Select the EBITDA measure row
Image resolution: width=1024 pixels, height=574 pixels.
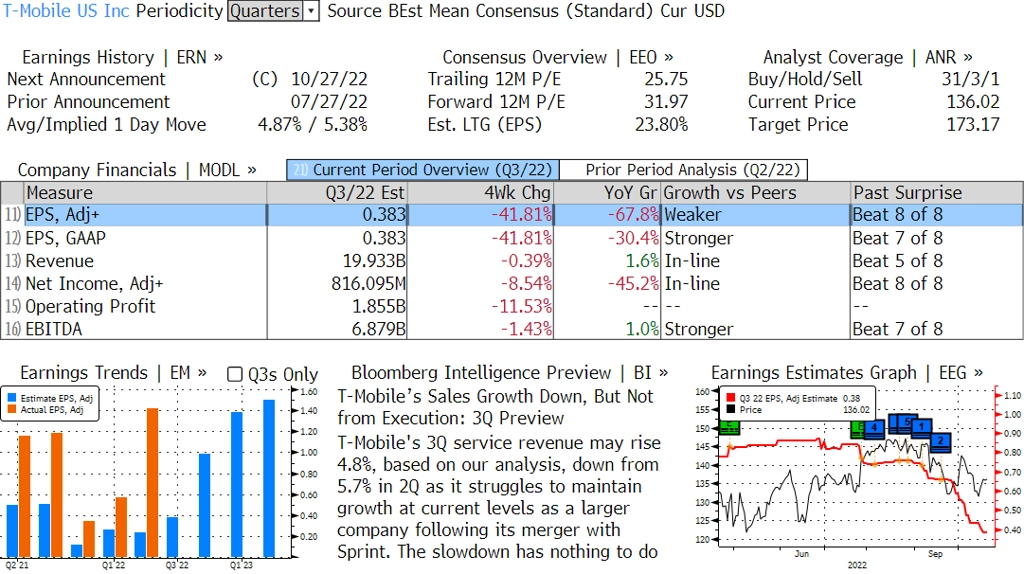tap(511, 329)
